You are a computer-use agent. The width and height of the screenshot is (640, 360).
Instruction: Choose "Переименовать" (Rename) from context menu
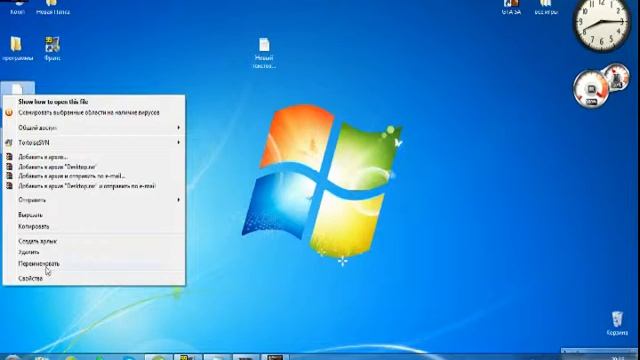[x=94, y=264]
